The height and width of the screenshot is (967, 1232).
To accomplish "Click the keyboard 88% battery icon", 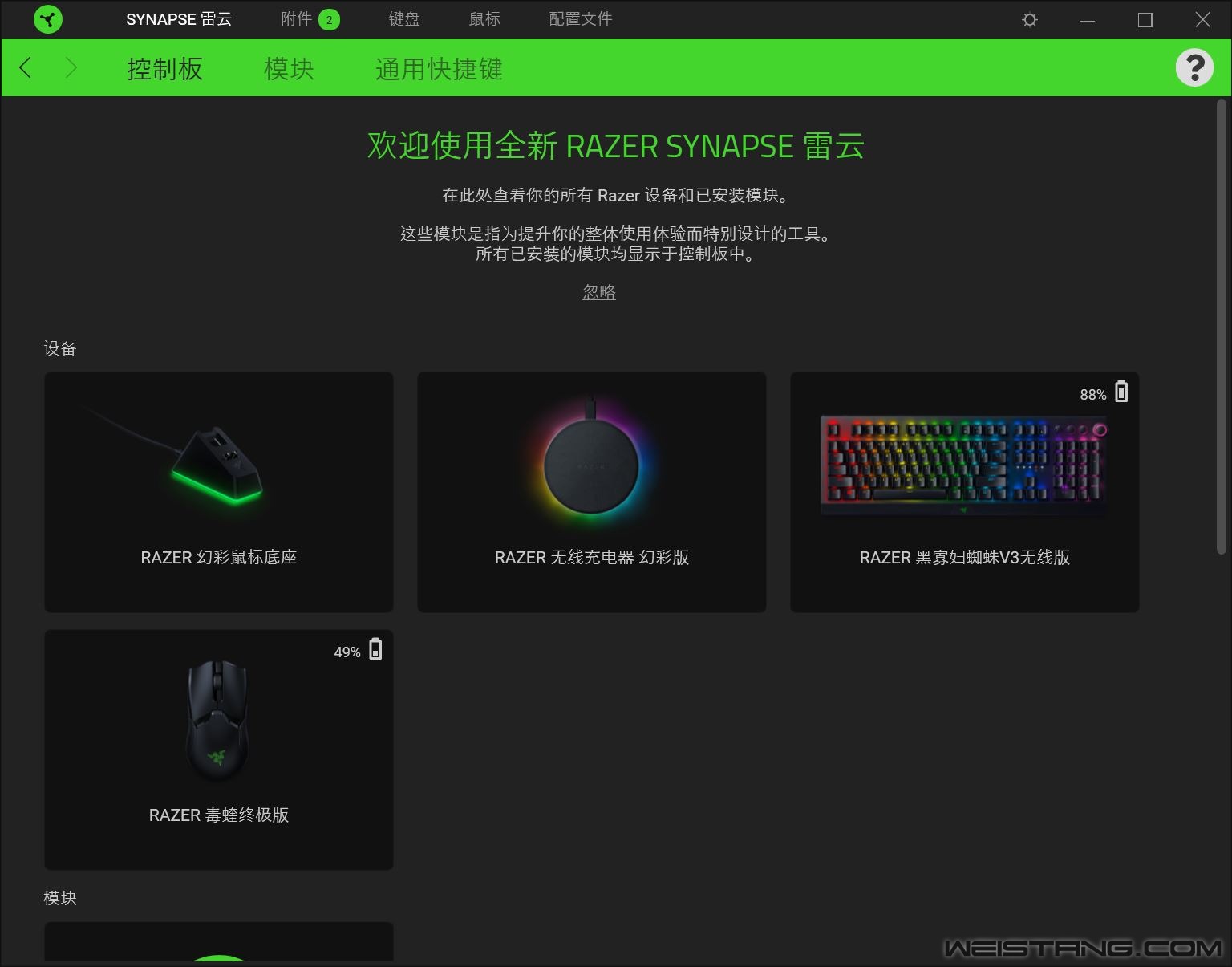I will [1121, 392].
